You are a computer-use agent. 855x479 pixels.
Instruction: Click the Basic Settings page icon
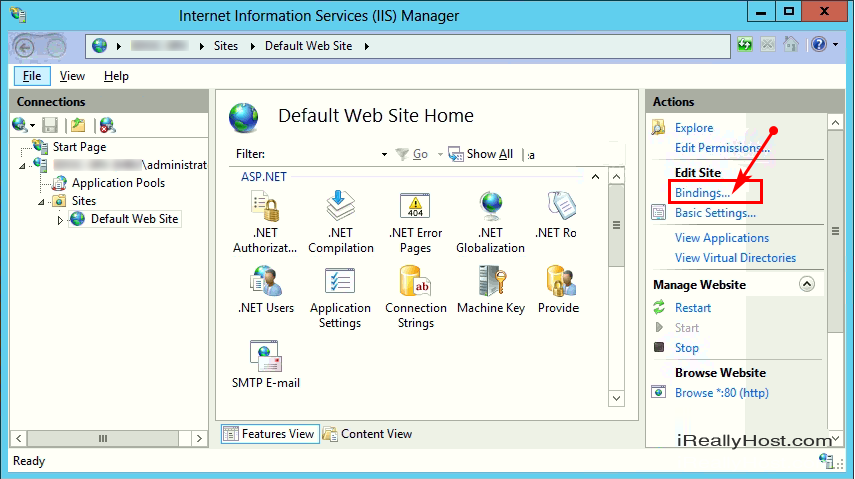[x=659, y=213]
